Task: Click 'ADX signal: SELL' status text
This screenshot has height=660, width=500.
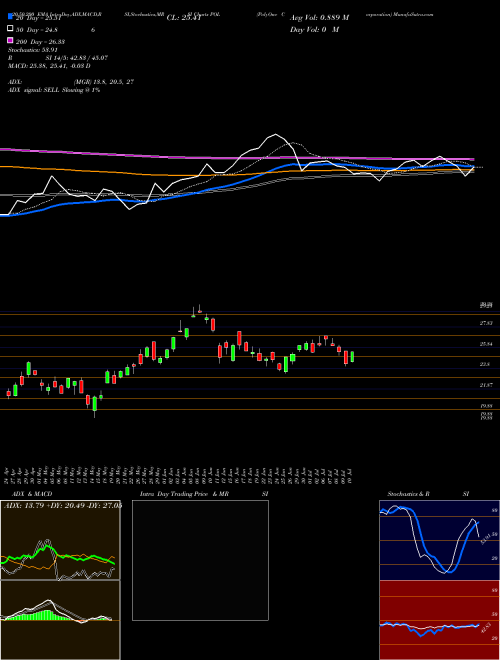Action: tap(53, 90)
